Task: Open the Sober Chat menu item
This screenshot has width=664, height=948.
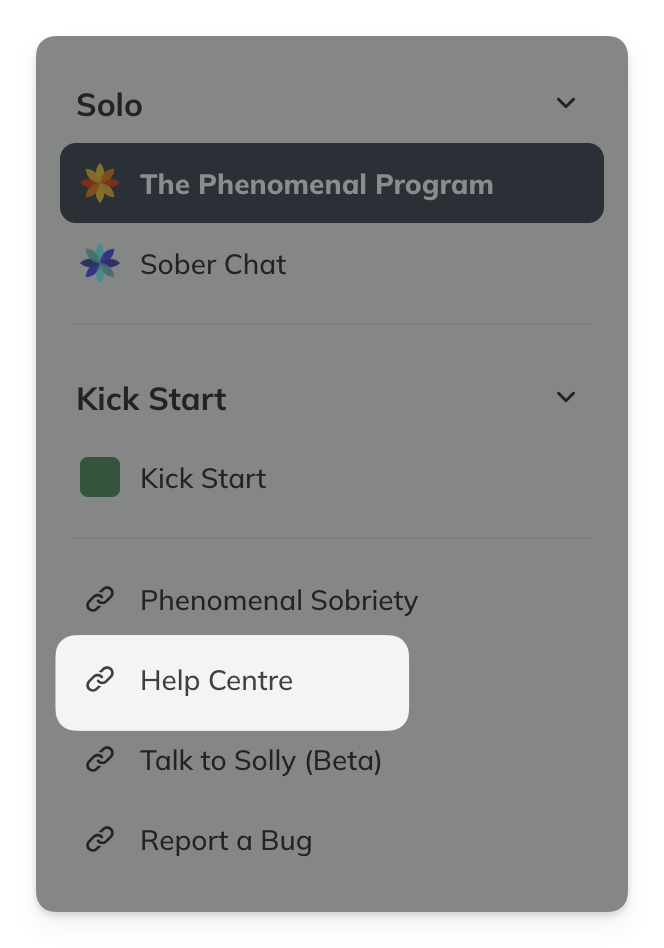Action: (213, 264)
